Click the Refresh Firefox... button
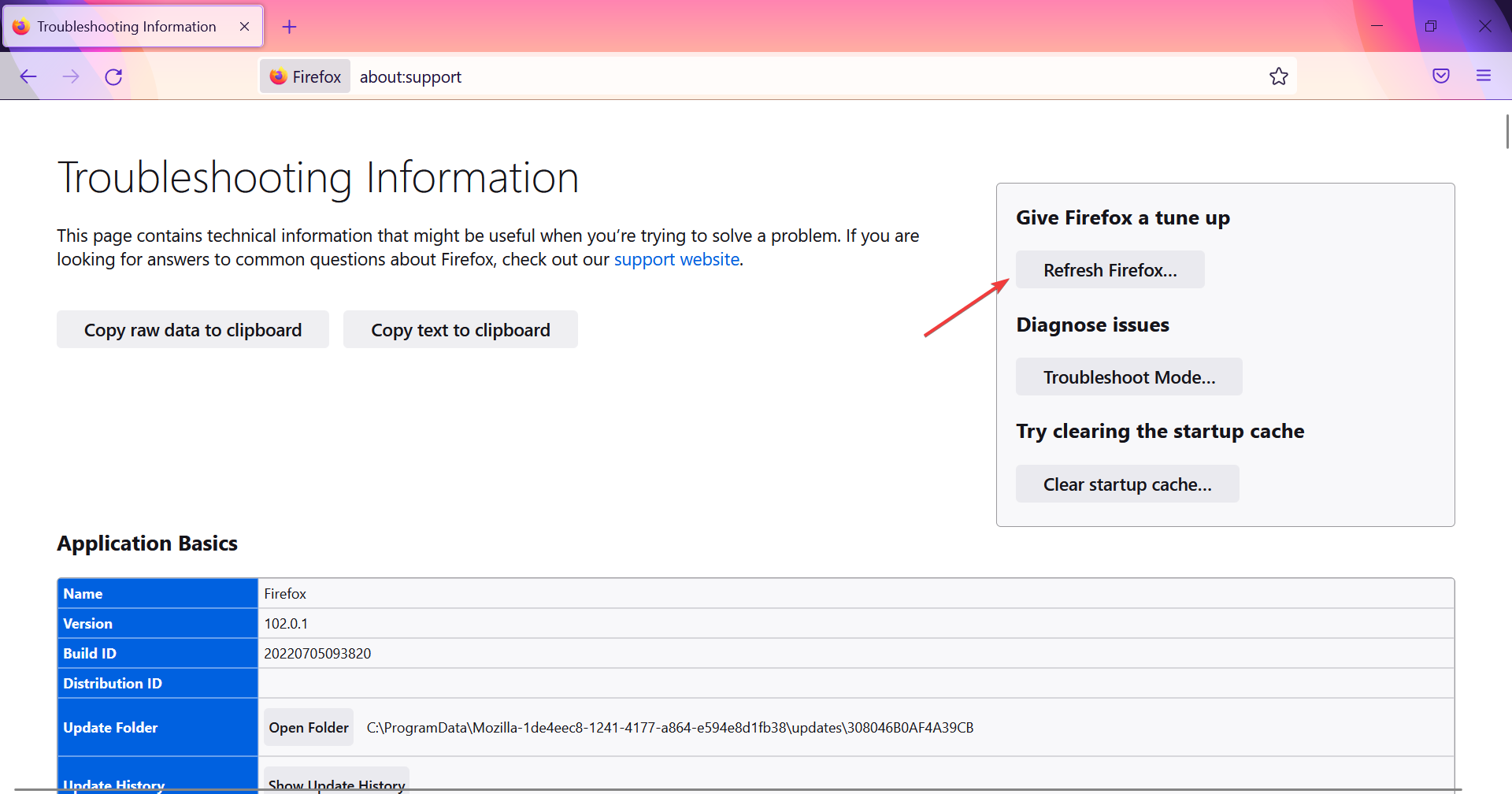This screenshot has height=794, width=1512. tap(1110, 269)
